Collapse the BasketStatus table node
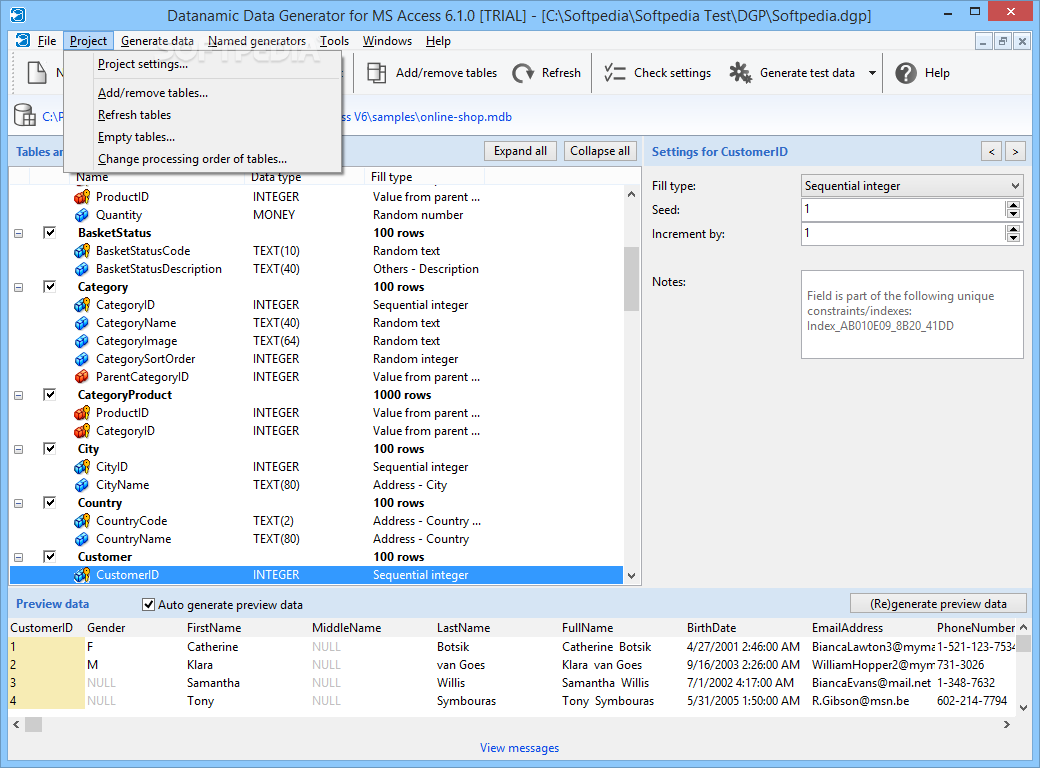The height and width of the screenshot is (768, 1040). point(19,233)
